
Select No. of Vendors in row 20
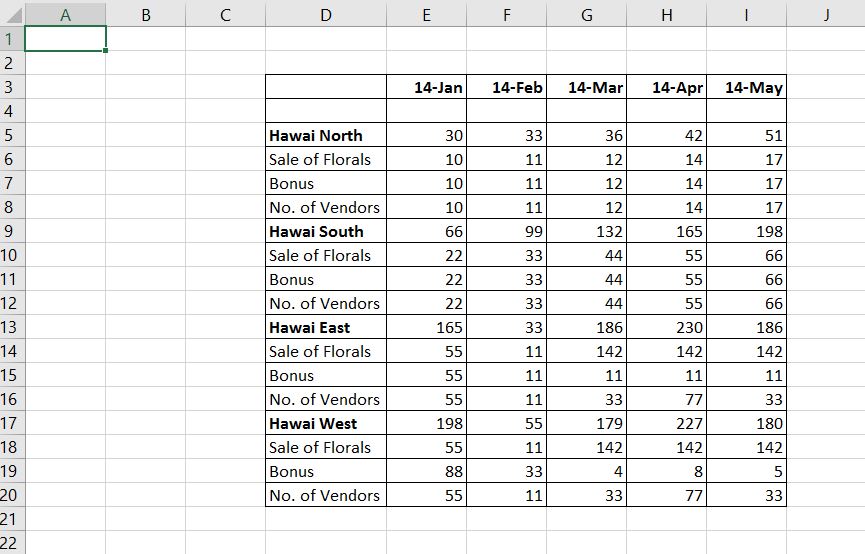(326, 495)
